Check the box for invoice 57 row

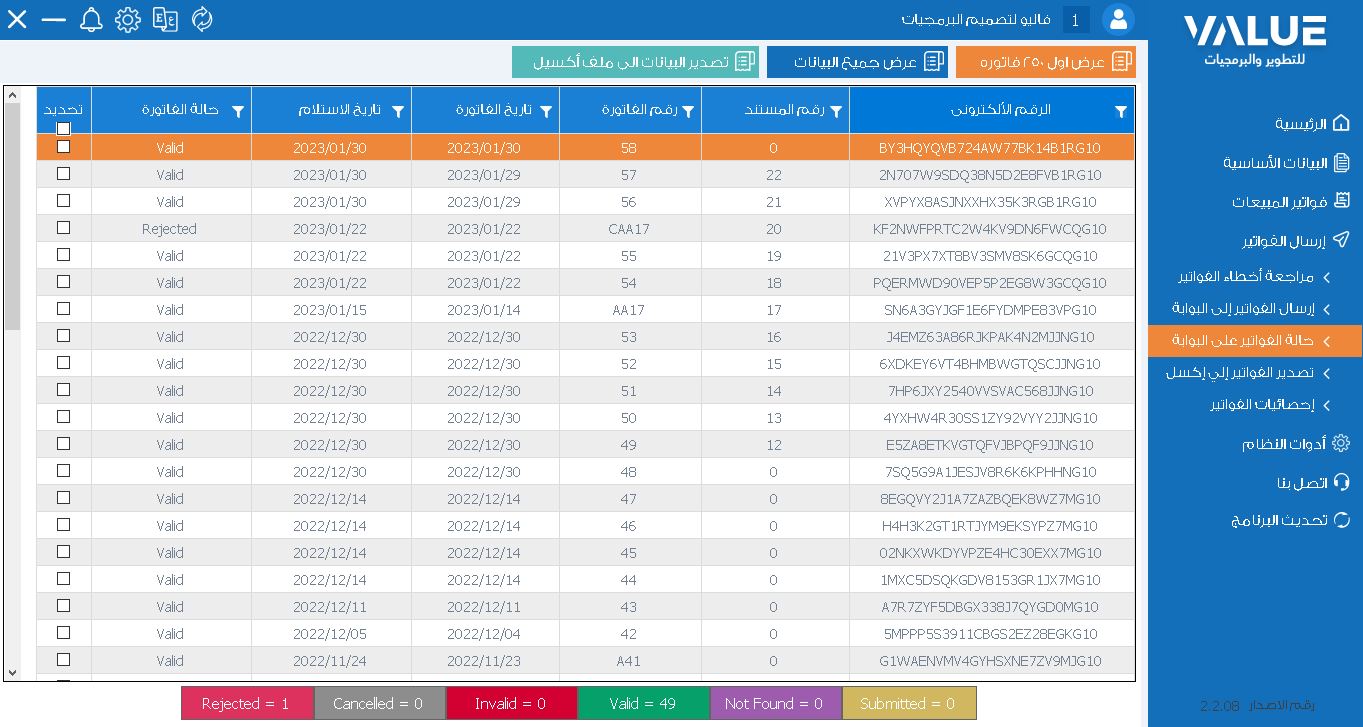[x=64, y=174]
